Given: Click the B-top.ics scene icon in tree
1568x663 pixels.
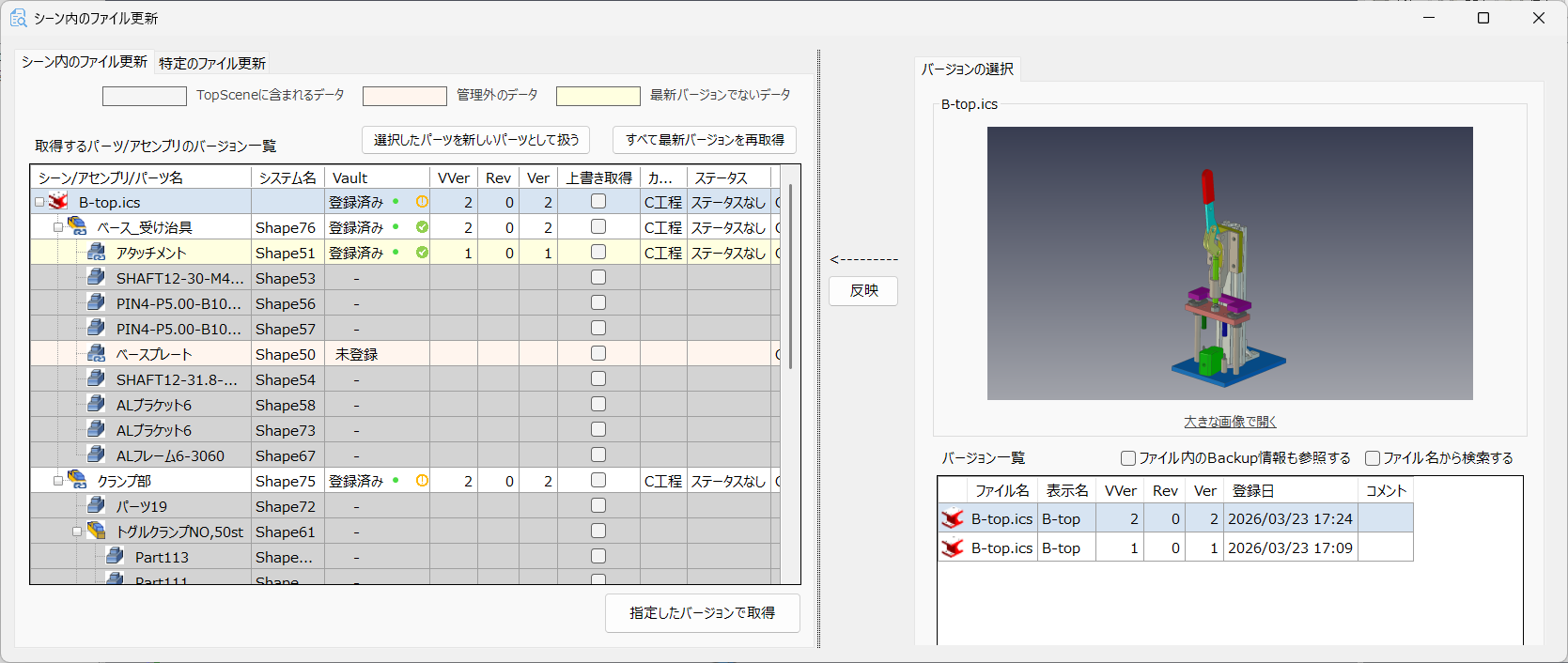Looking at the screenshot, I should pos(58,202).
